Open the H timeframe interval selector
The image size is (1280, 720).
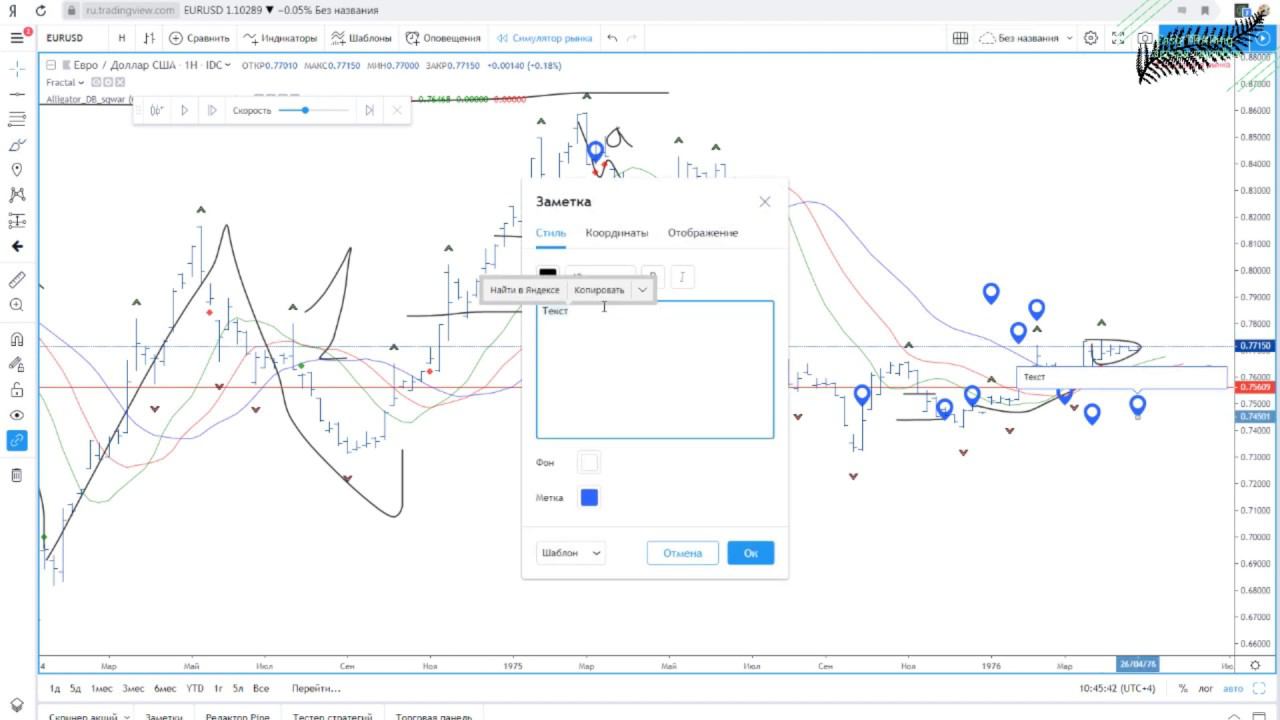click(122, 38)
